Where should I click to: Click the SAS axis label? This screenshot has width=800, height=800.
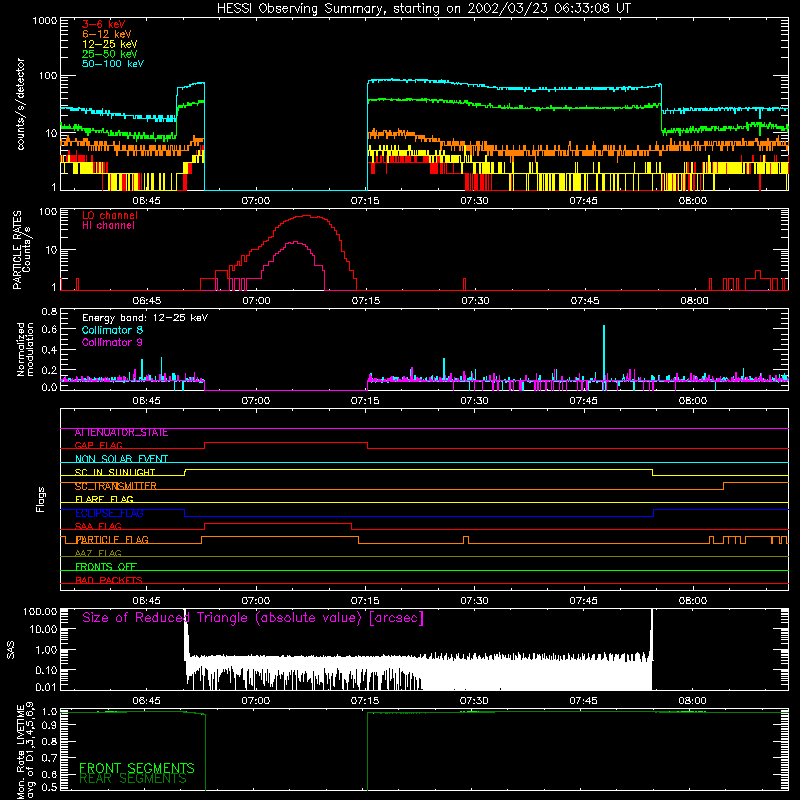click(x=11, y=651)
